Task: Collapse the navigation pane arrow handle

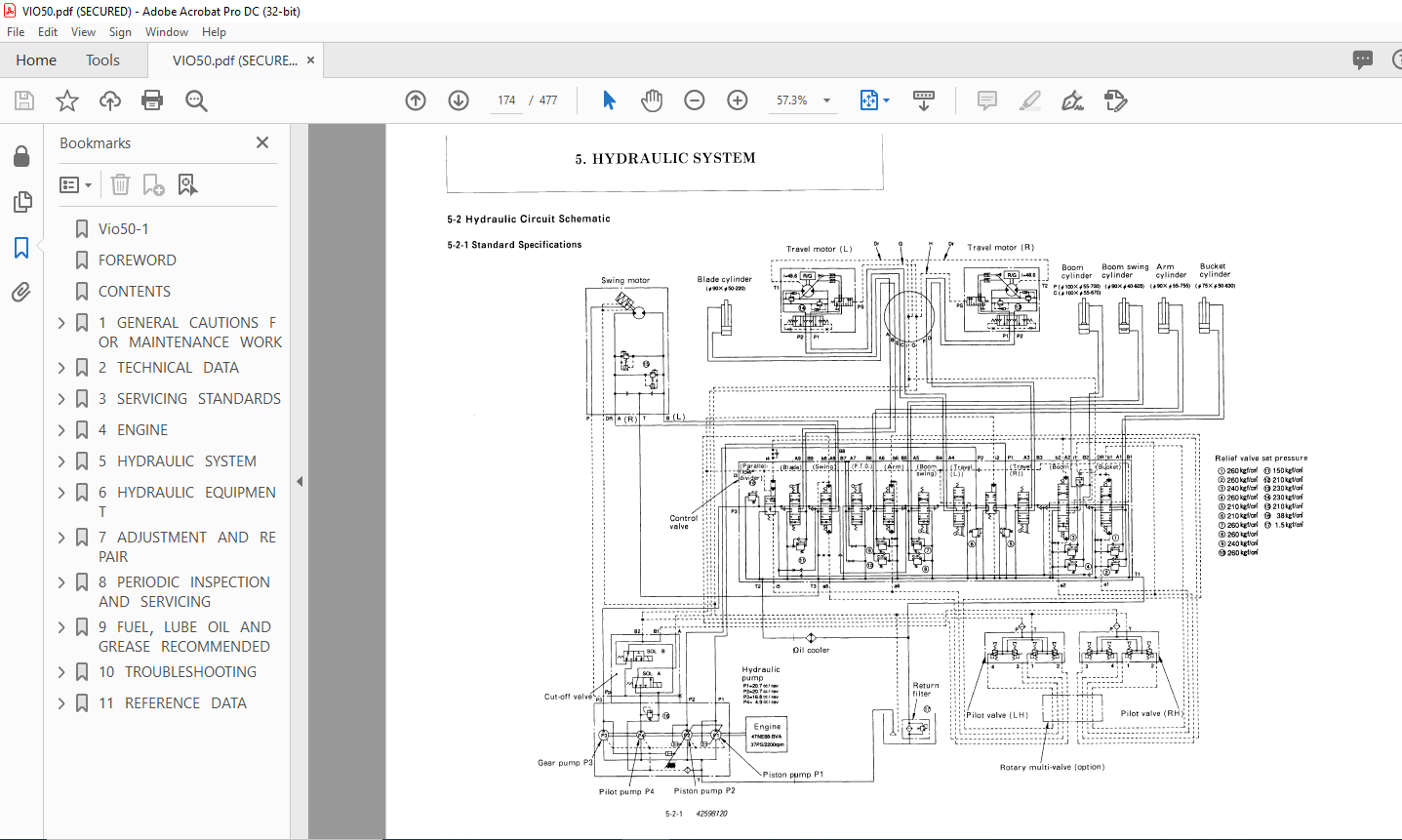Action: [x=300, y=481]
